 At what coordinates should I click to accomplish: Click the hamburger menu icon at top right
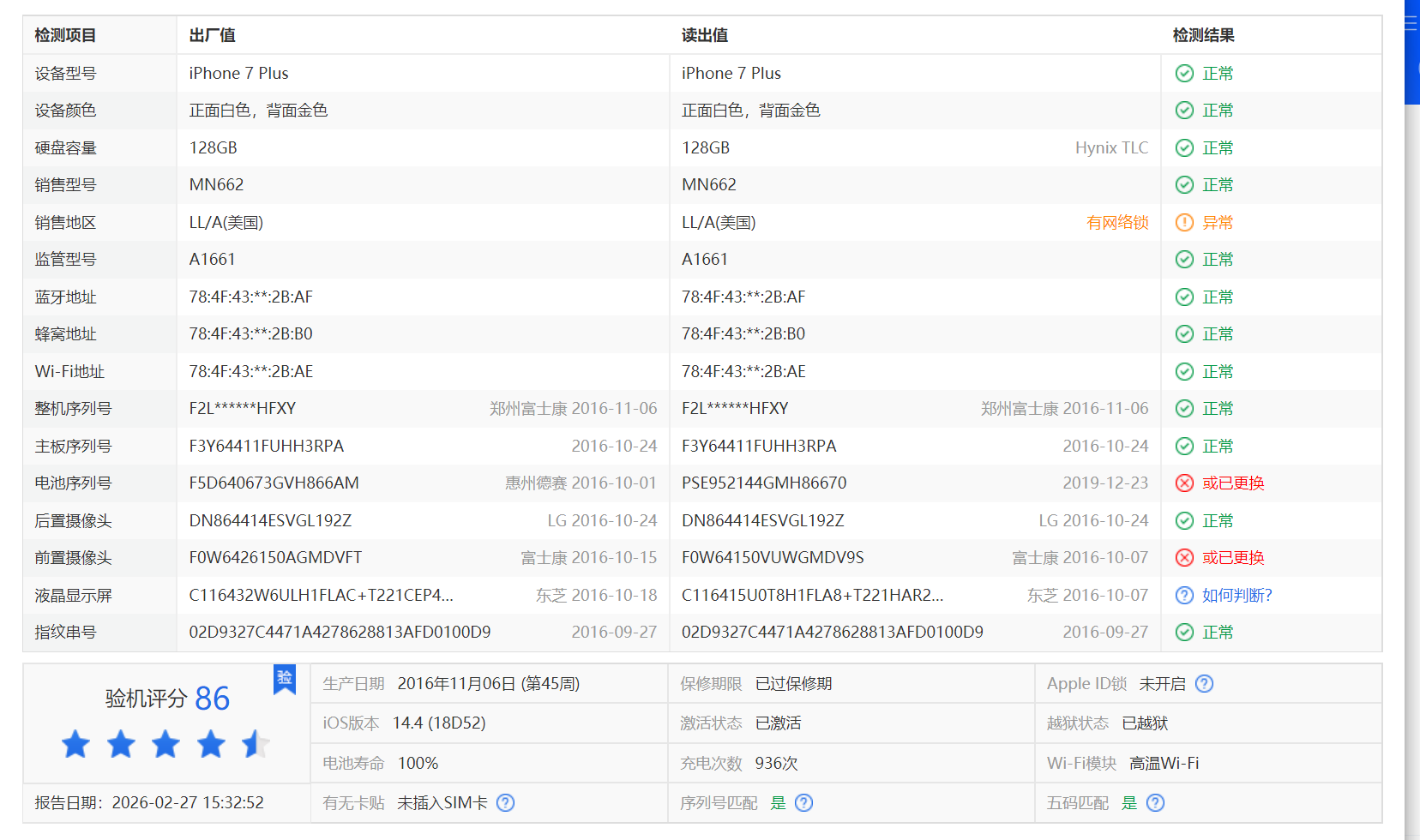(1411, 23)
